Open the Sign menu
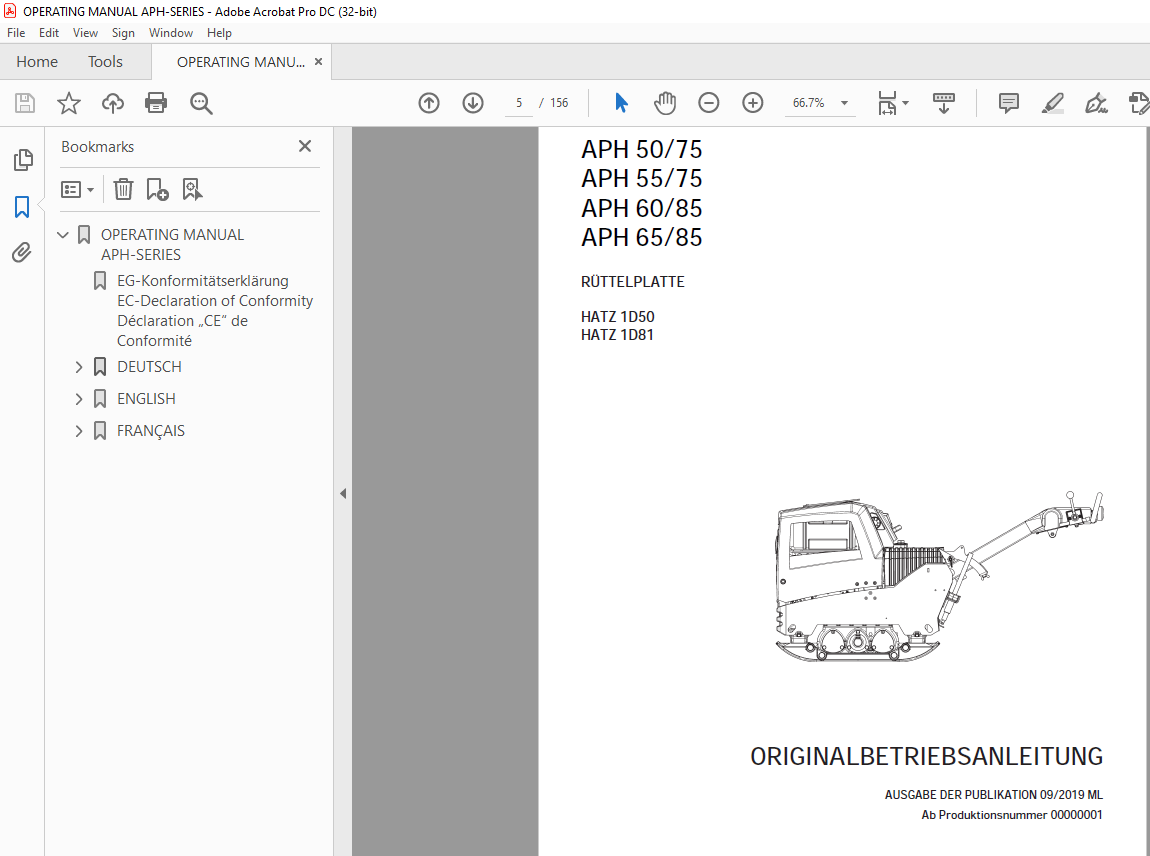This screenshot has width=1150, height=856. (123, 33)
